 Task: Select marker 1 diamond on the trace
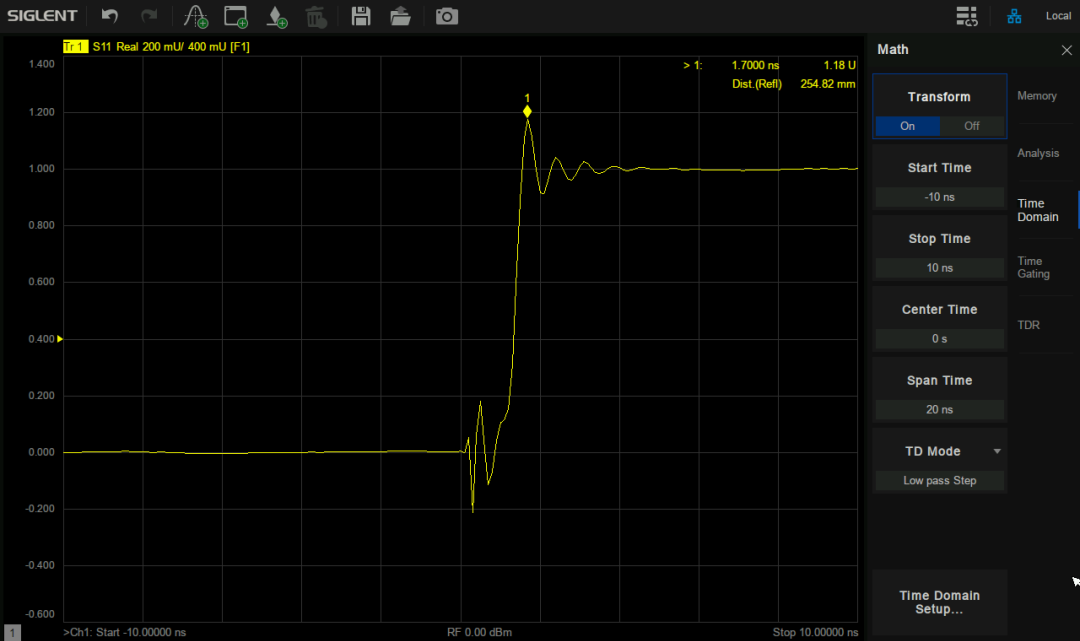tap(527, 112)
